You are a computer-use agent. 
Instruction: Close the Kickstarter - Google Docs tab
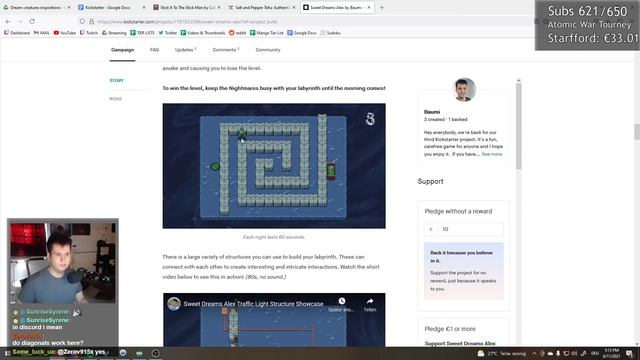[x=143, y=7]
